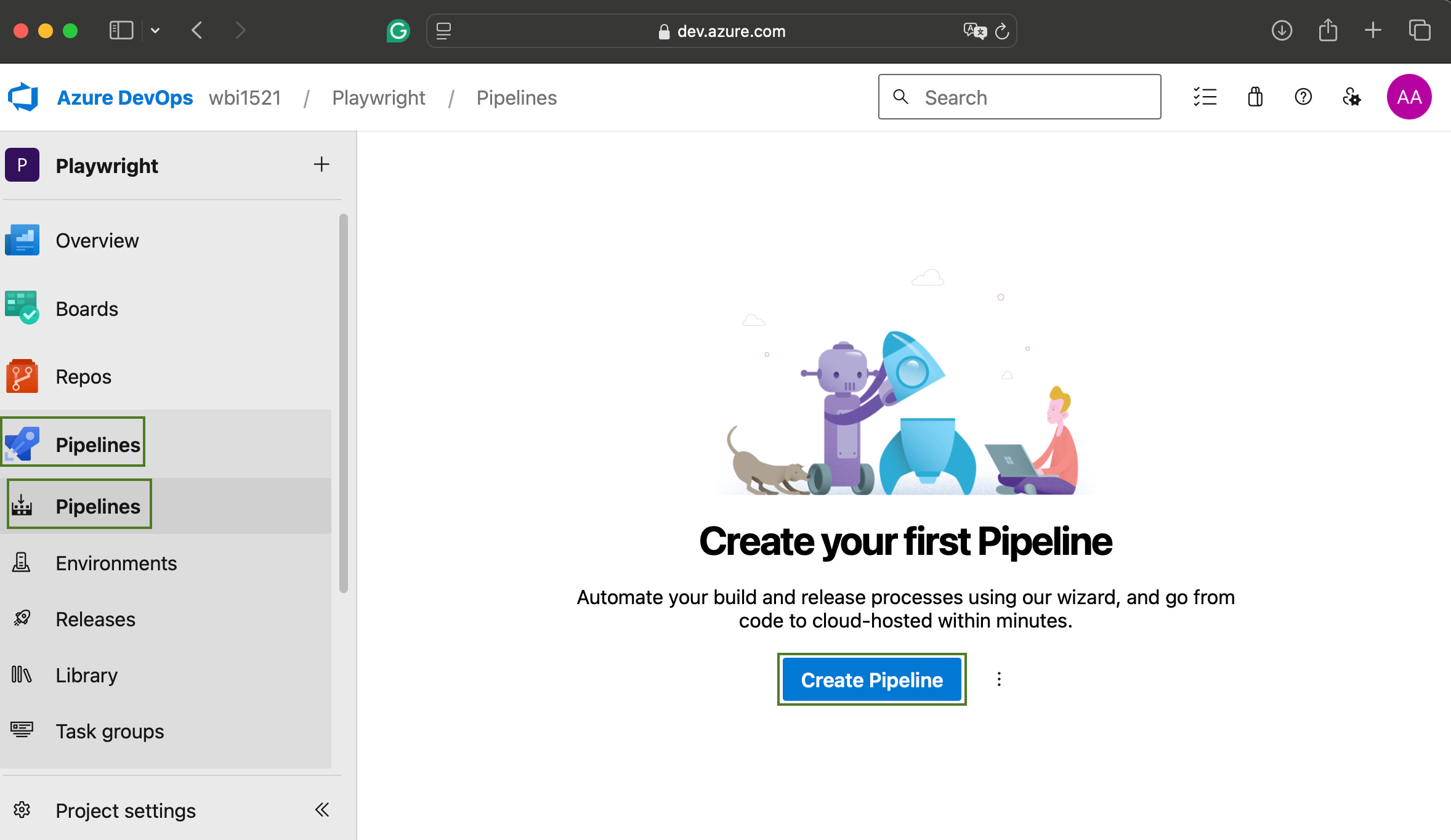
Task: Show the Reader view icon
Action: click(443, 31)
